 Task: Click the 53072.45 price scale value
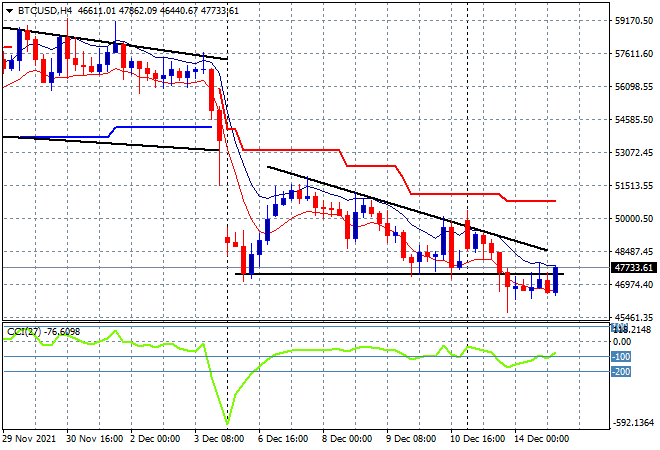pos(634,152)
